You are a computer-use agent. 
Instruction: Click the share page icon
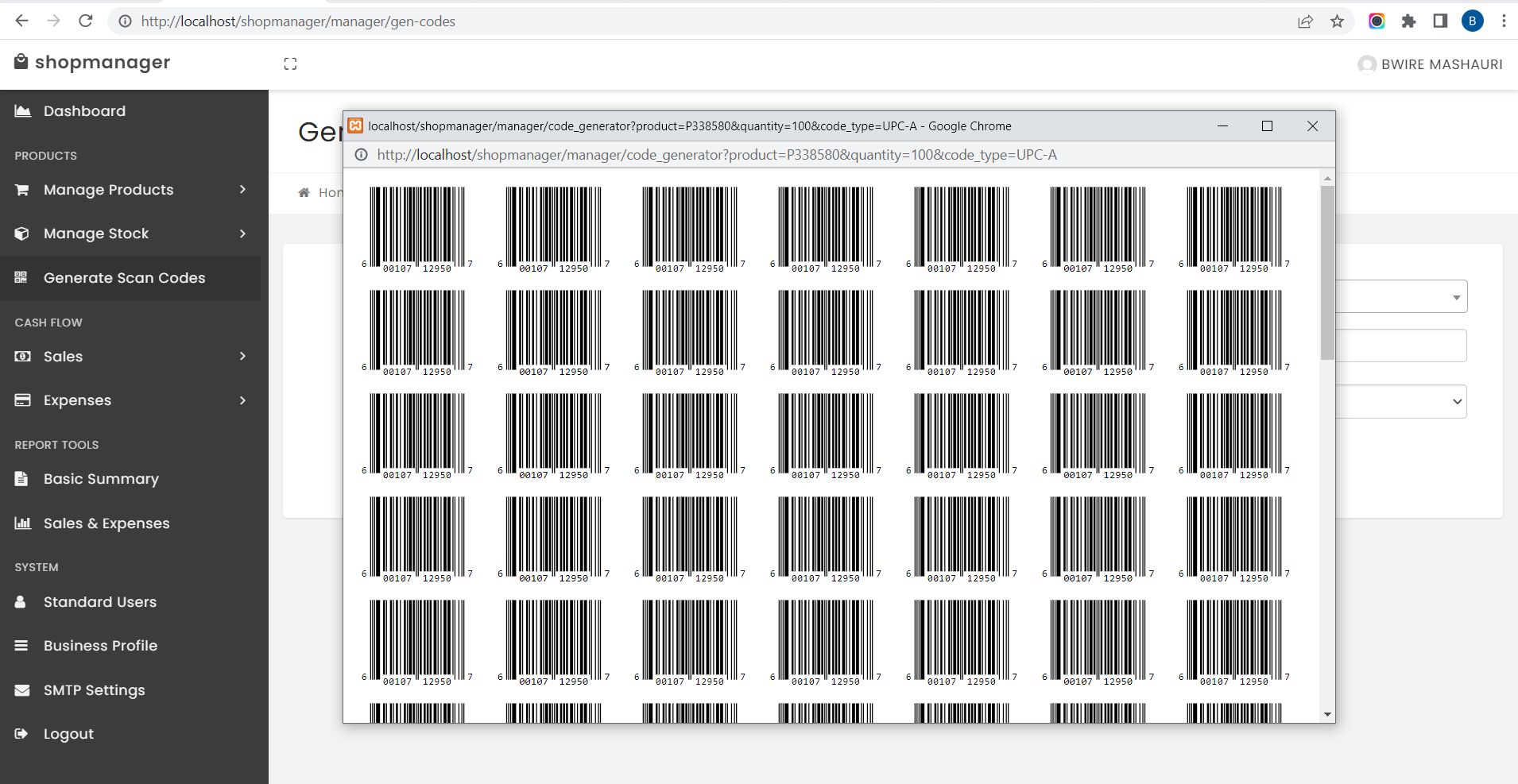pyautogui.click(x=1305, y=21)
